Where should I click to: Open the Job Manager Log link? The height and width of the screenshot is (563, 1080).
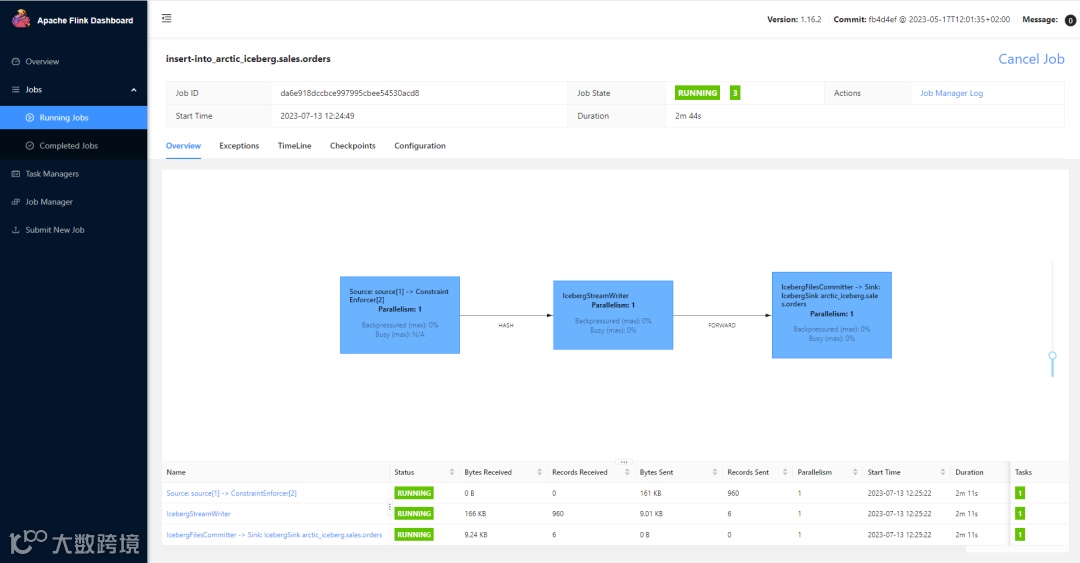(951, 93)
